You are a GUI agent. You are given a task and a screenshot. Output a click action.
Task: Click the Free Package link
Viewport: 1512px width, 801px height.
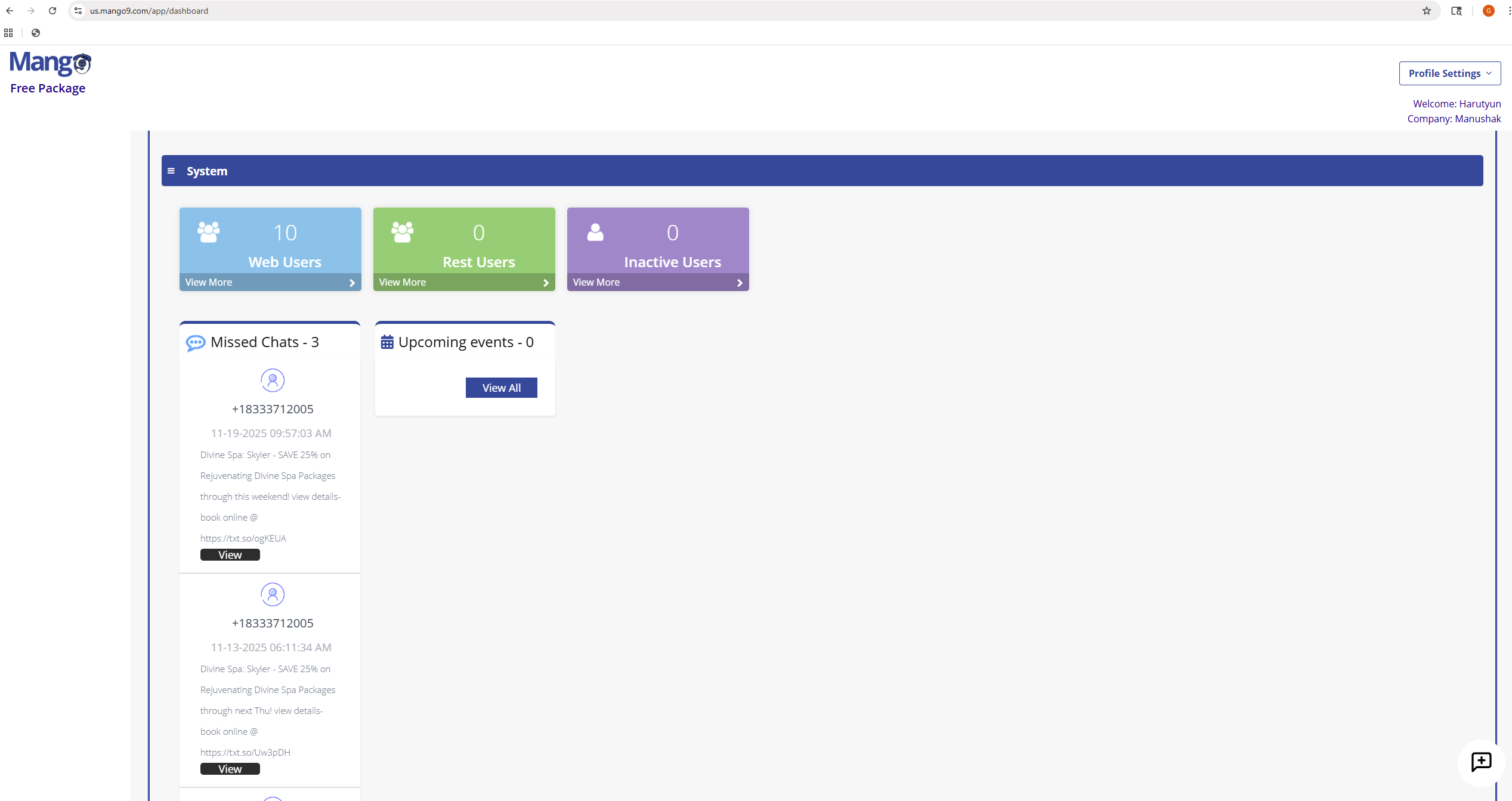(47, 88)
